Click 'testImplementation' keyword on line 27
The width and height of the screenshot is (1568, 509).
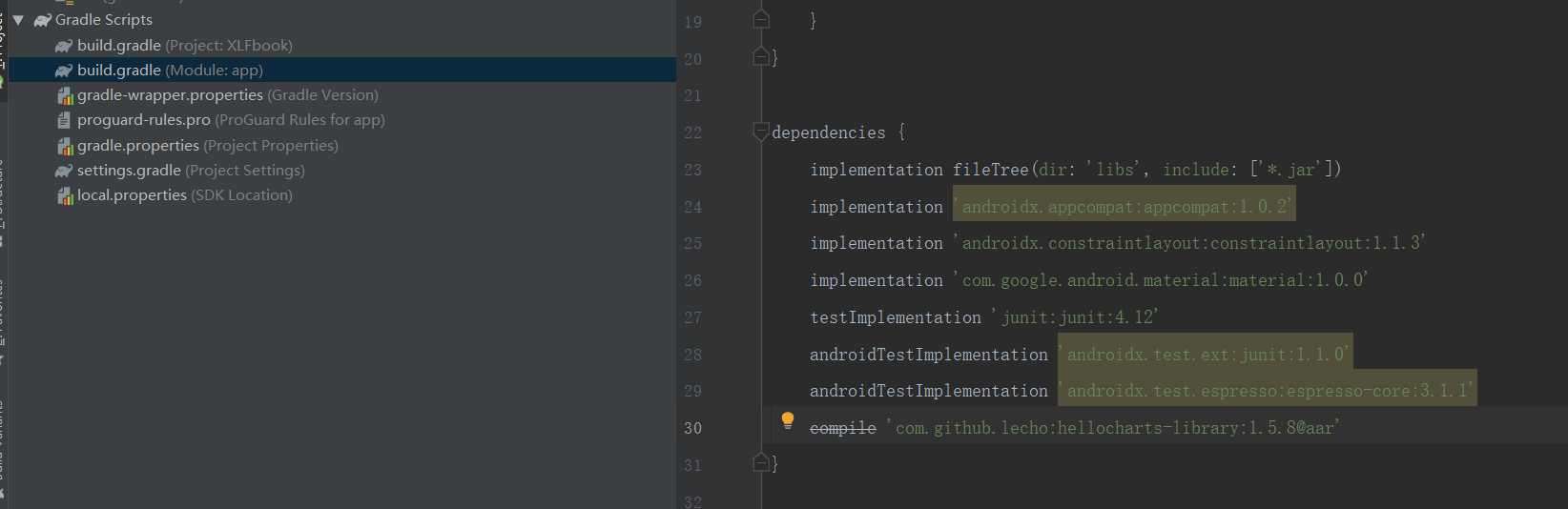(x=896, y=317)
